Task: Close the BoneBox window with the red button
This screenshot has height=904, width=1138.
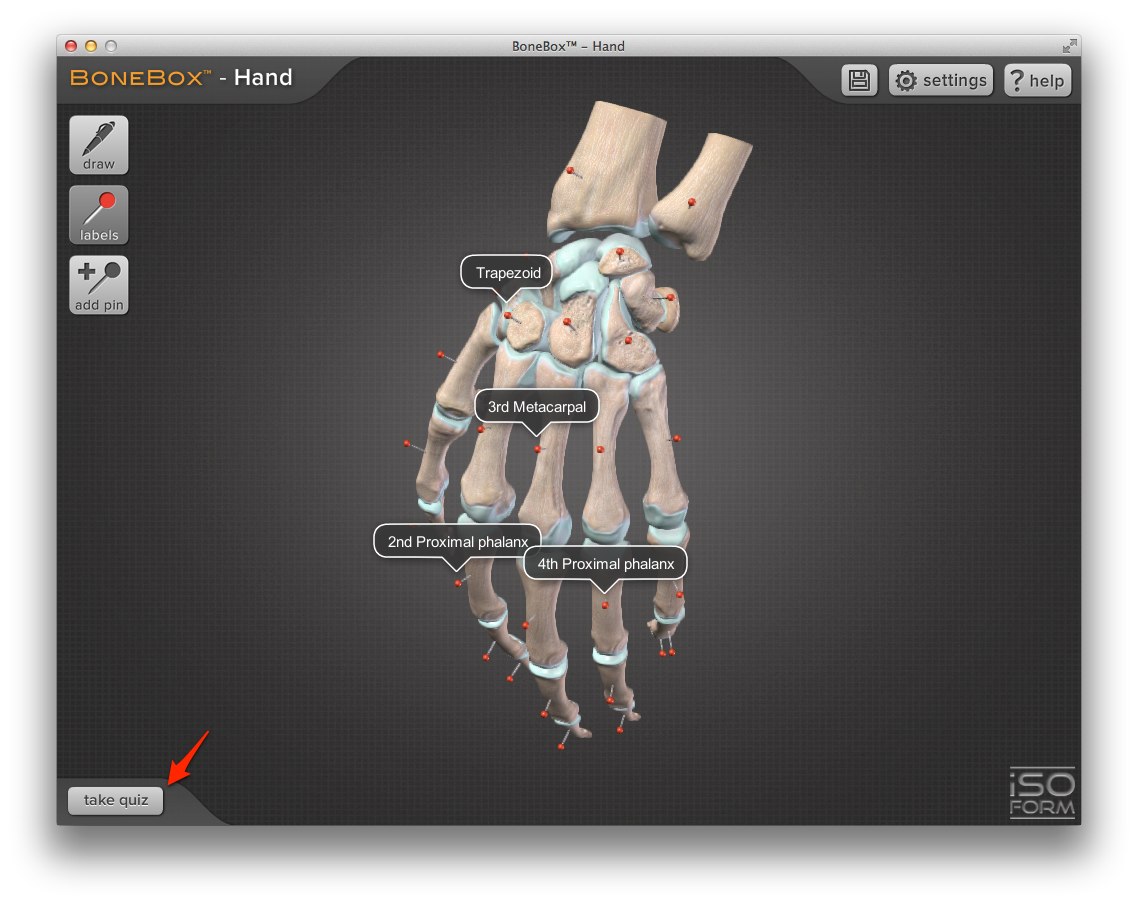Action: (71, 46)
